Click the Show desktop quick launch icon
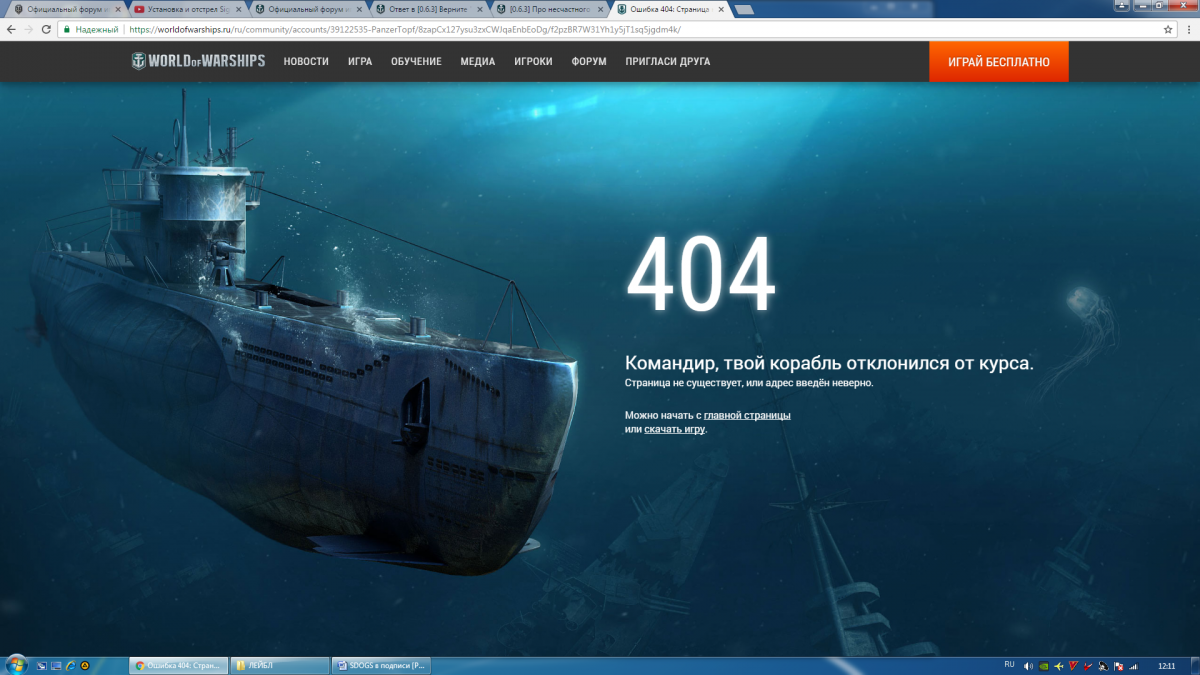This screenshot has height=675, width=1200. [x=56, y=665]
